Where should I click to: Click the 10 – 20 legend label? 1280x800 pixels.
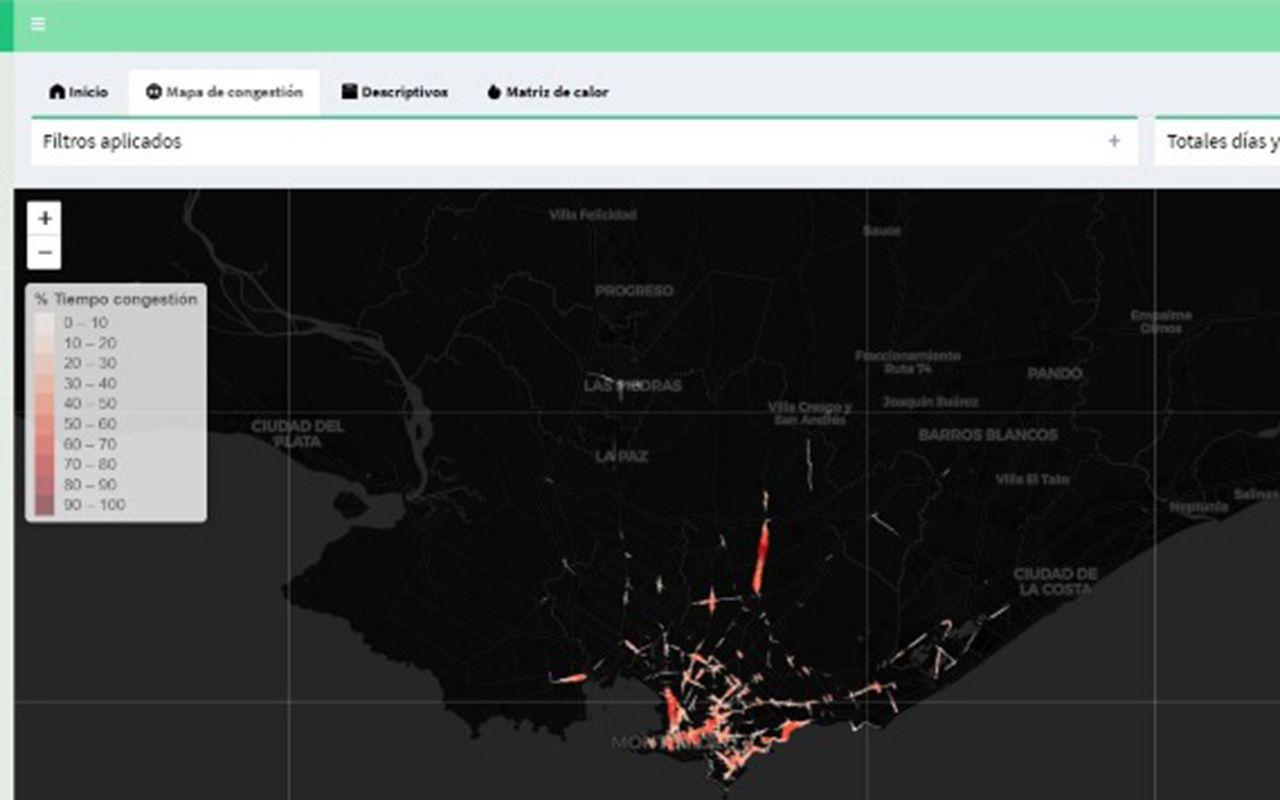90,343
